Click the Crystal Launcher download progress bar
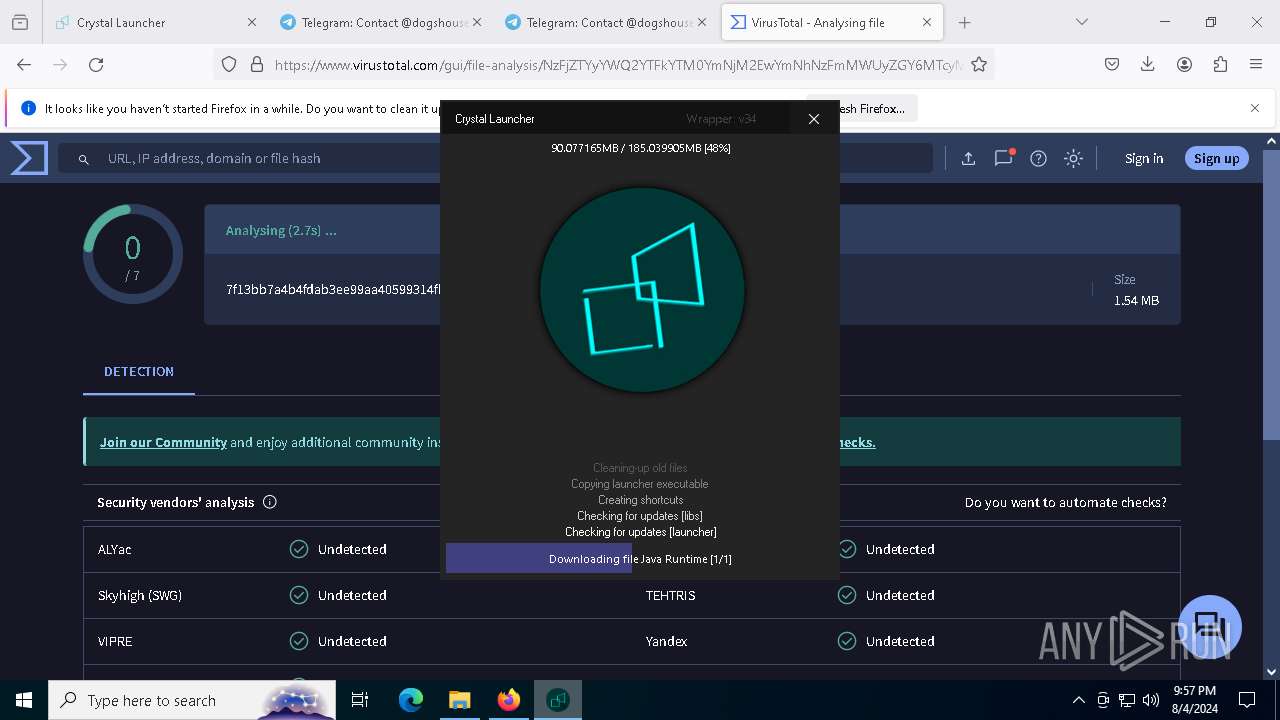 [640, 559]
